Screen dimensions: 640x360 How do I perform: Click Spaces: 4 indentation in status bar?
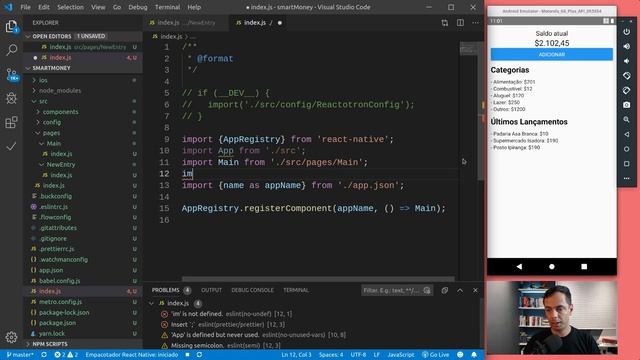click(x=331, y=355)
